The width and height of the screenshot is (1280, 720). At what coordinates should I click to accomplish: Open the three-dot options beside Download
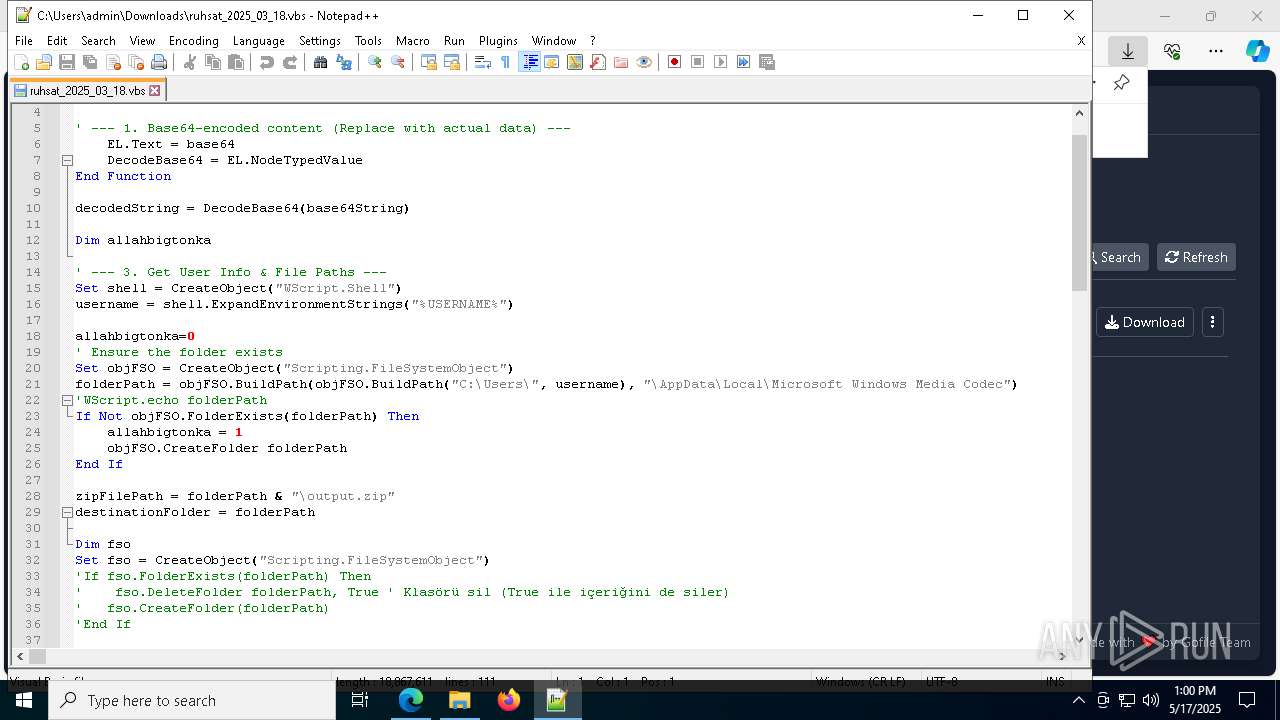tap(1212, 322)
